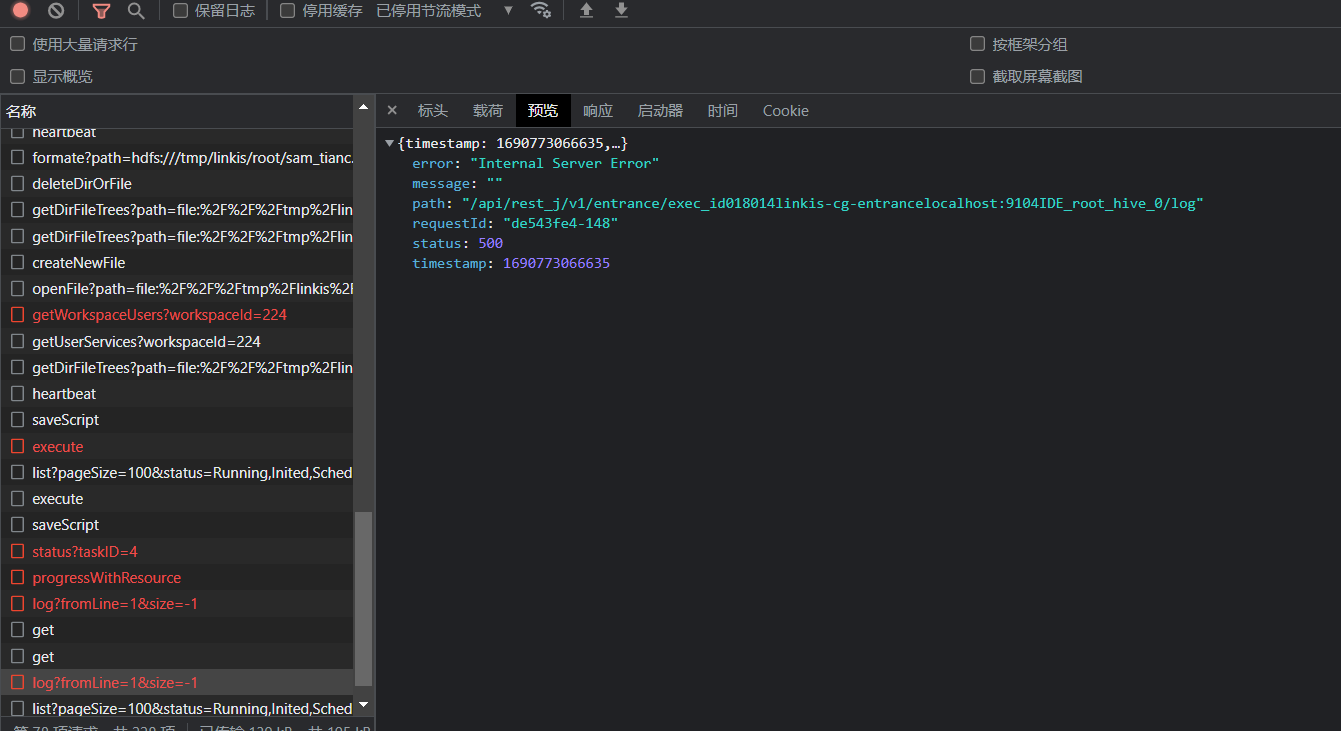Import HAR file upload arrow

[x=587, y=10]
